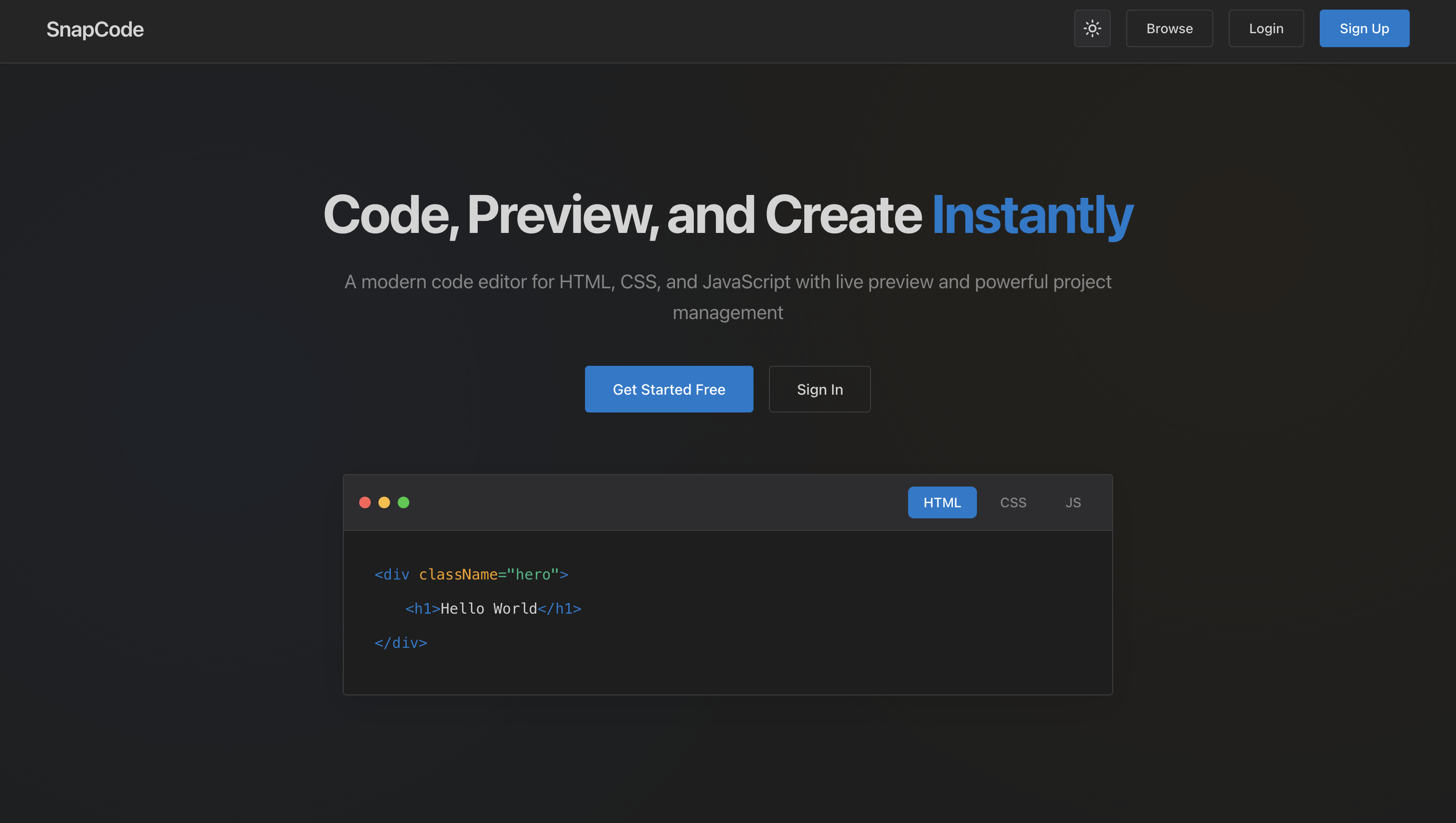Click the div className hero code line
The height and width of the screenshot is (823, 1456).
click(x=471, y=574)
